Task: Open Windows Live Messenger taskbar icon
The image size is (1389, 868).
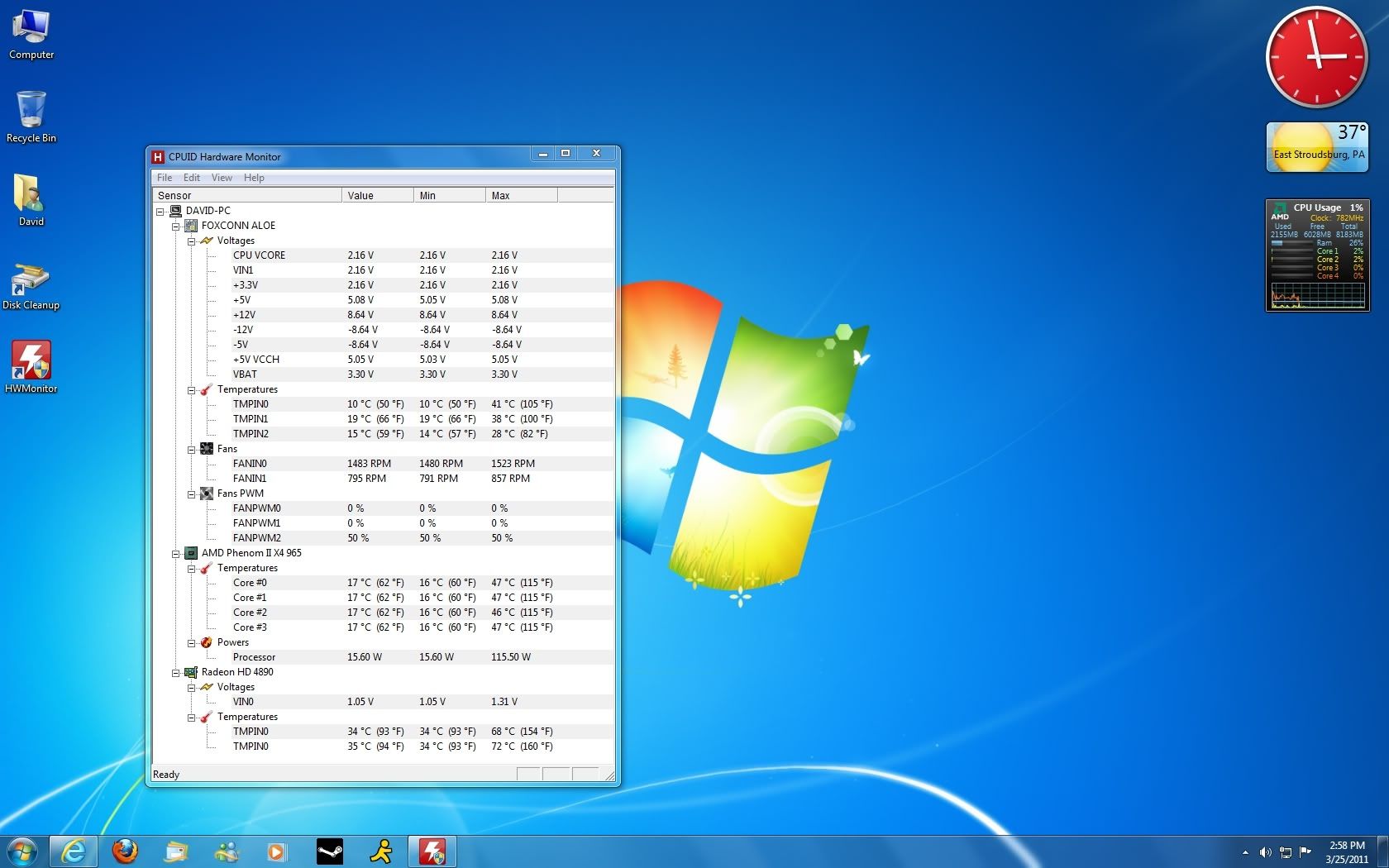Action: pyautogui.click(x=226, y=851)
